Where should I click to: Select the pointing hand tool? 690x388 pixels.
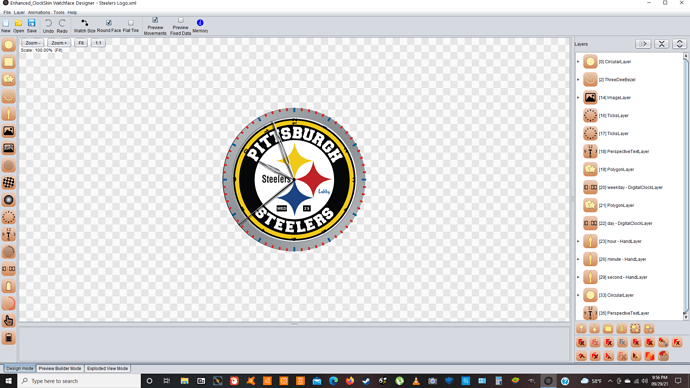point(8,320)
